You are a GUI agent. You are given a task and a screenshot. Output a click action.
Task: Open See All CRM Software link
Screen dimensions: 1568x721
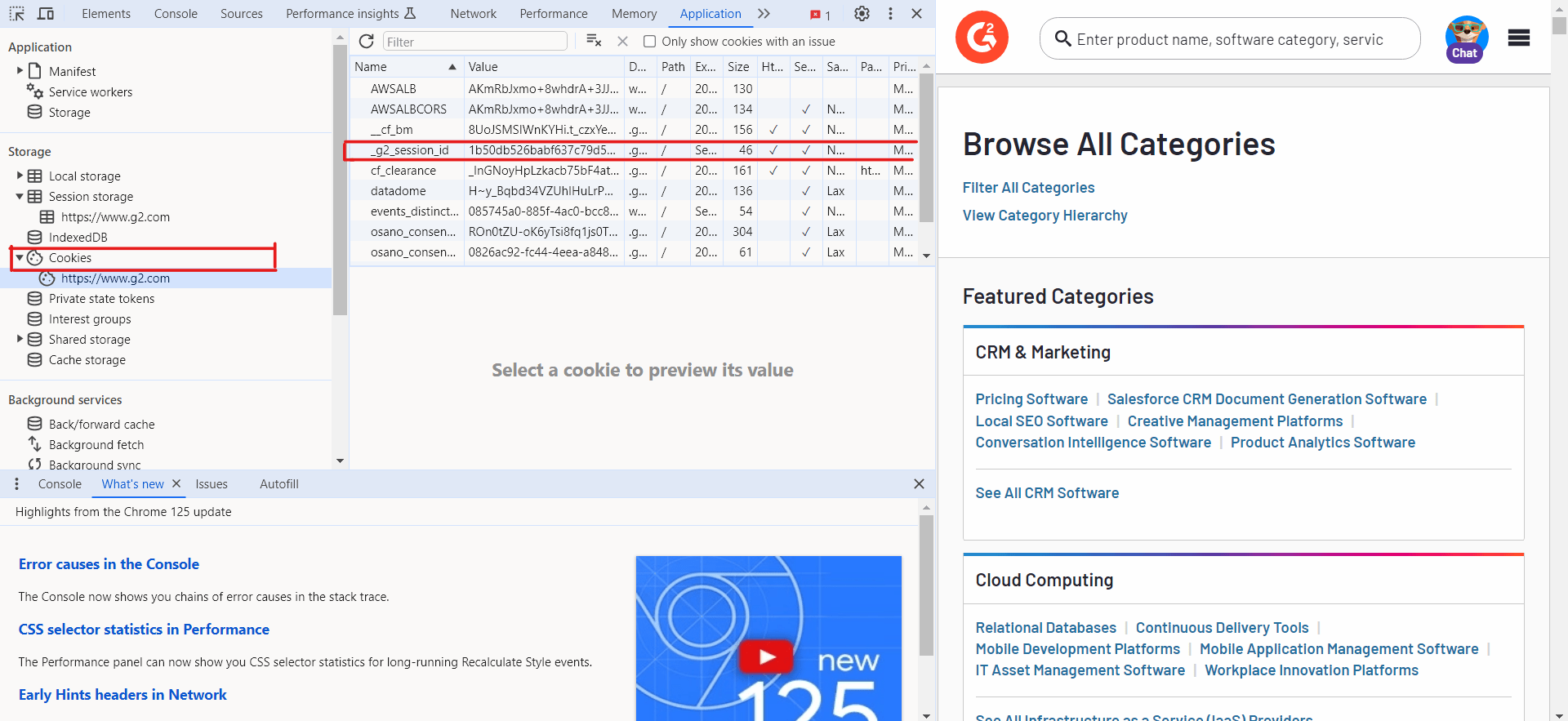click(x=1047, y=493)
